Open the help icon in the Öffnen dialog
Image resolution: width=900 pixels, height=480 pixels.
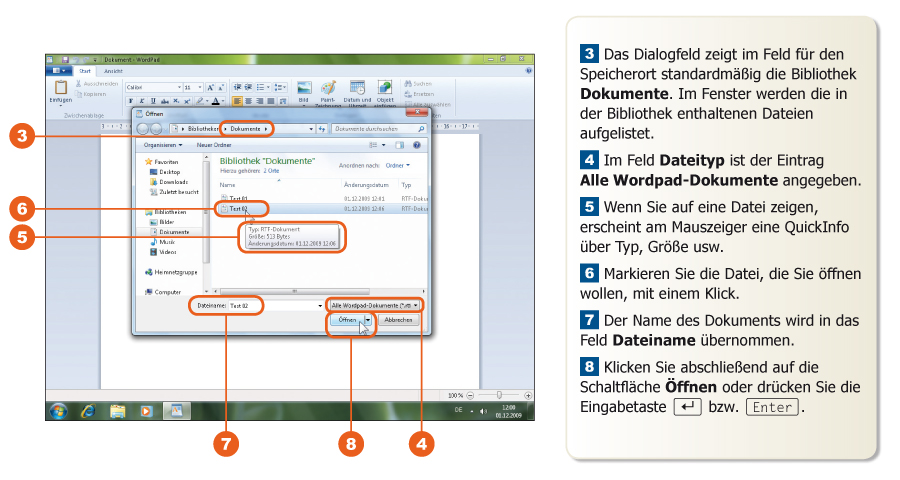(415, 145)
